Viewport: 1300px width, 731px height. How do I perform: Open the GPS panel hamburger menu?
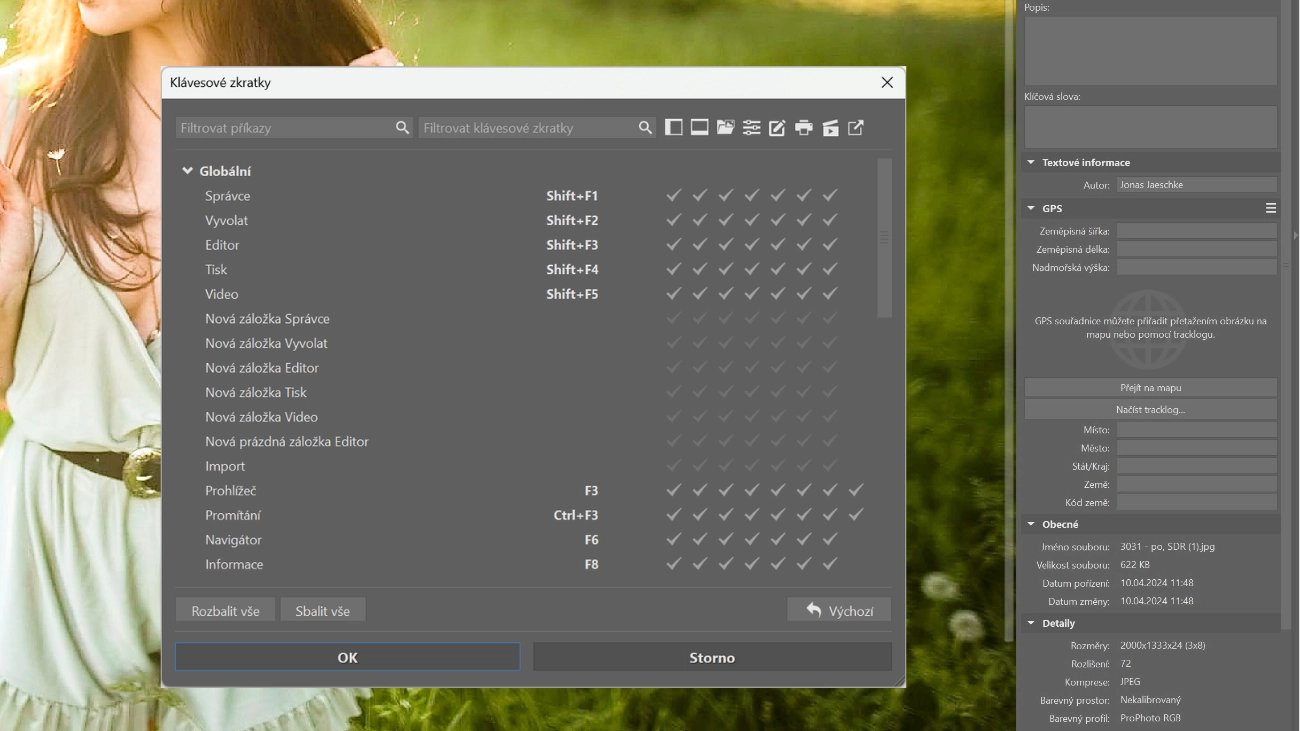coord(1271,208)
